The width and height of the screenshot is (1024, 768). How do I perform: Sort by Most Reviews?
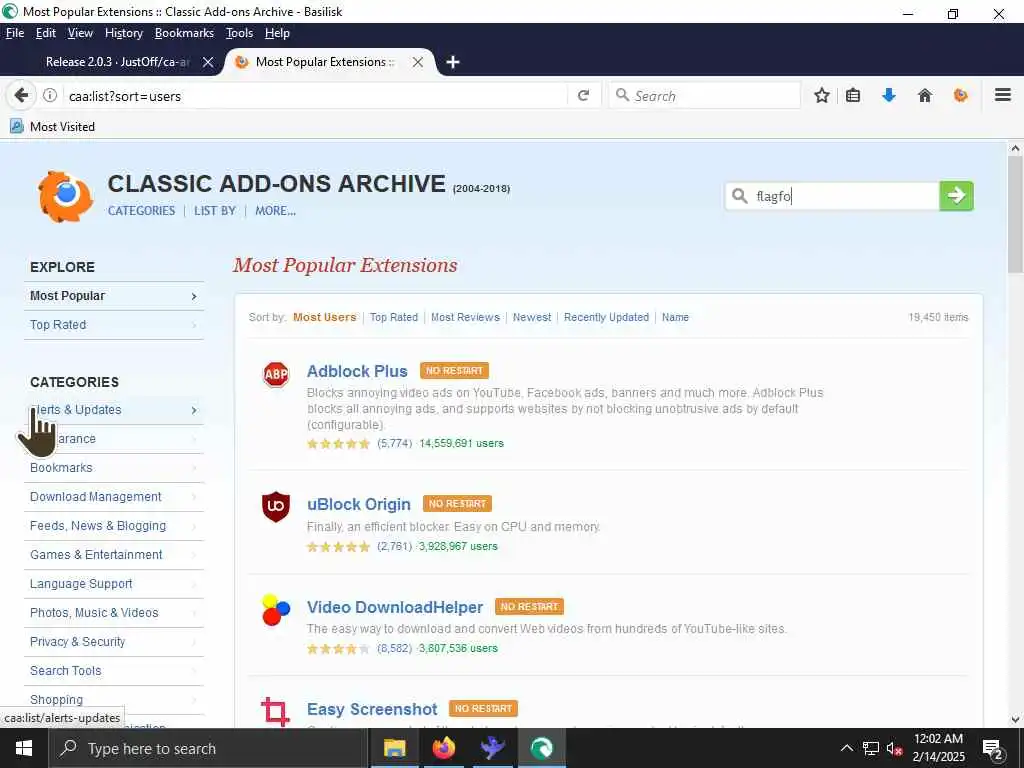coord(465,317)
